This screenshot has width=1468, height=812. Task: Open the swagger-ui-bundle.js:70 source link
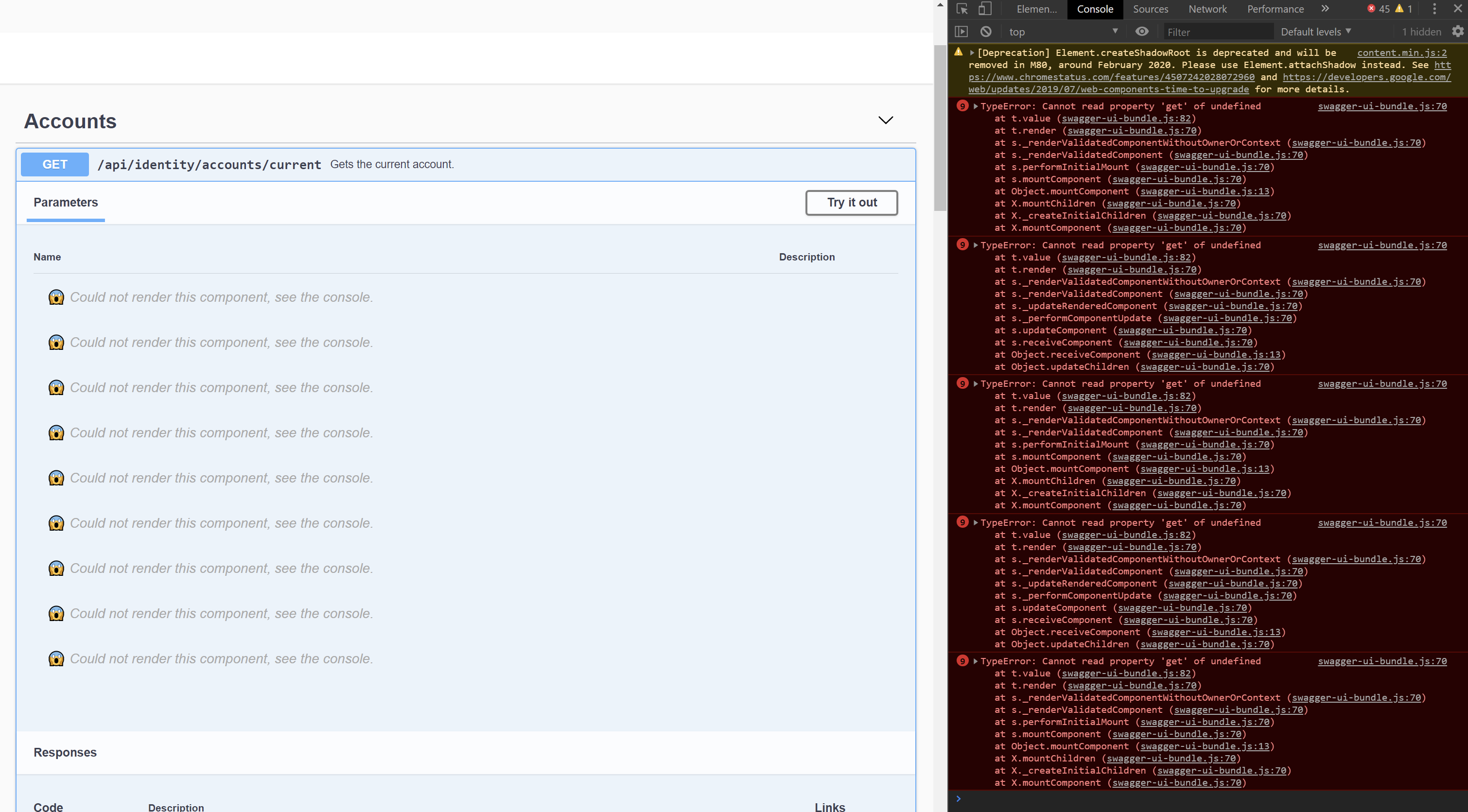coord(1381,106)
